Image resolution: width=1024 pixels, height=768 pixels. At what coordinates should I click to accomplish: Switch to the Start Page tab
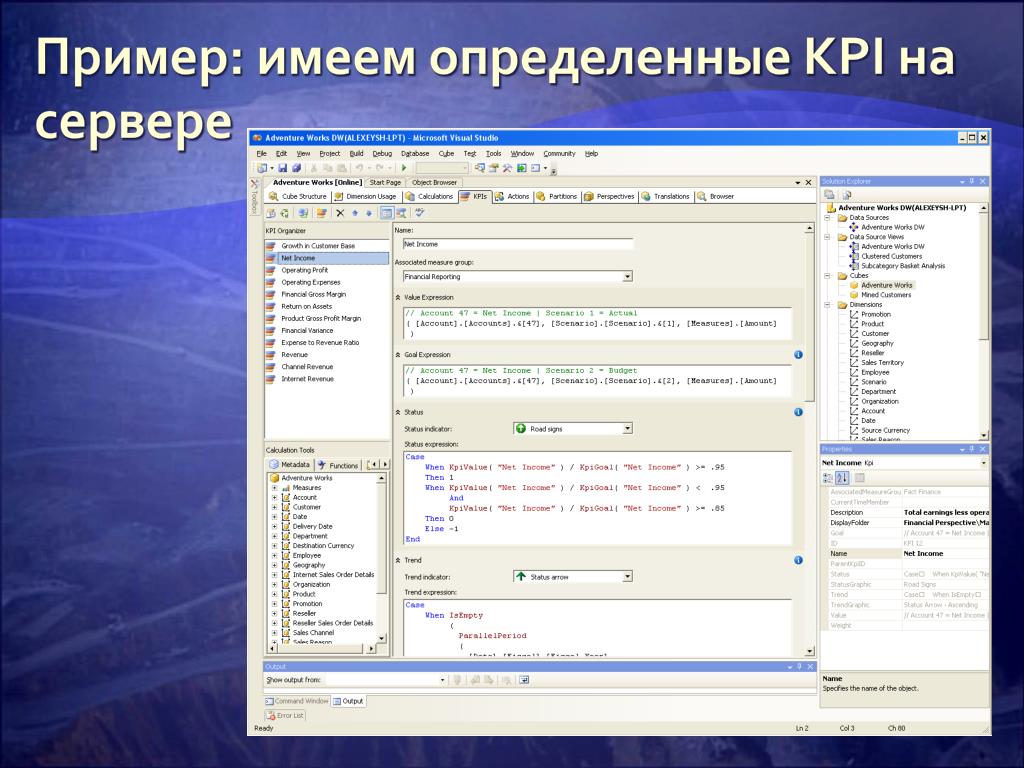[385, 182]
